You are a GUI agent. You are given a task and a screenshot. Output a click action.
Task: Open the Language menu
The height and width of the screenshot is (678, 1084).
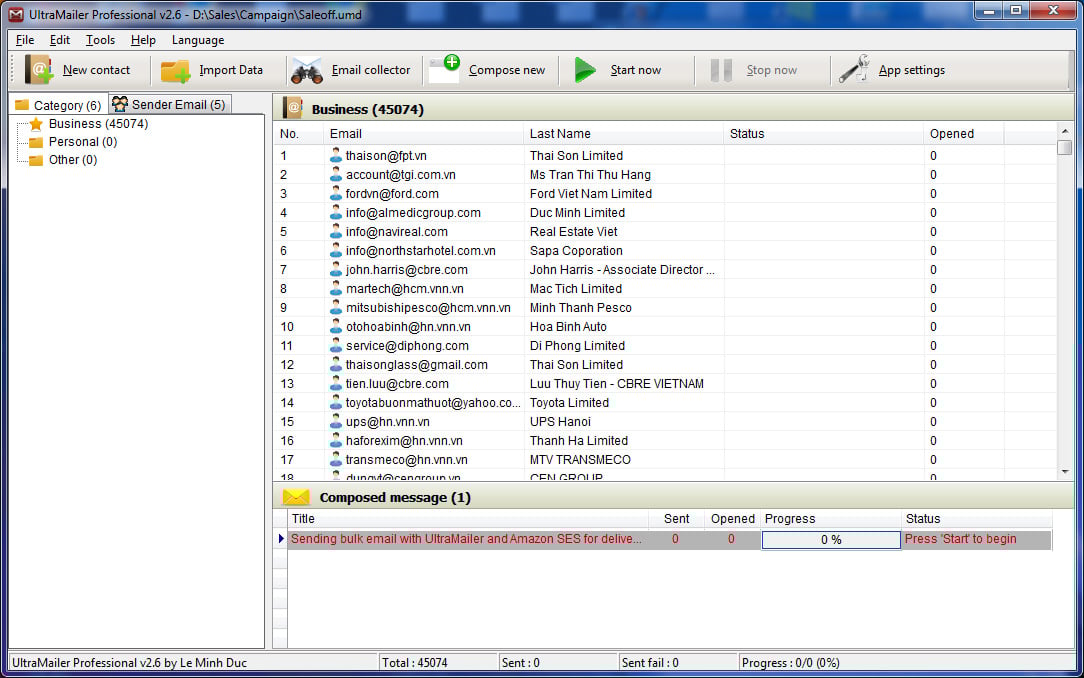click(198, 40)
